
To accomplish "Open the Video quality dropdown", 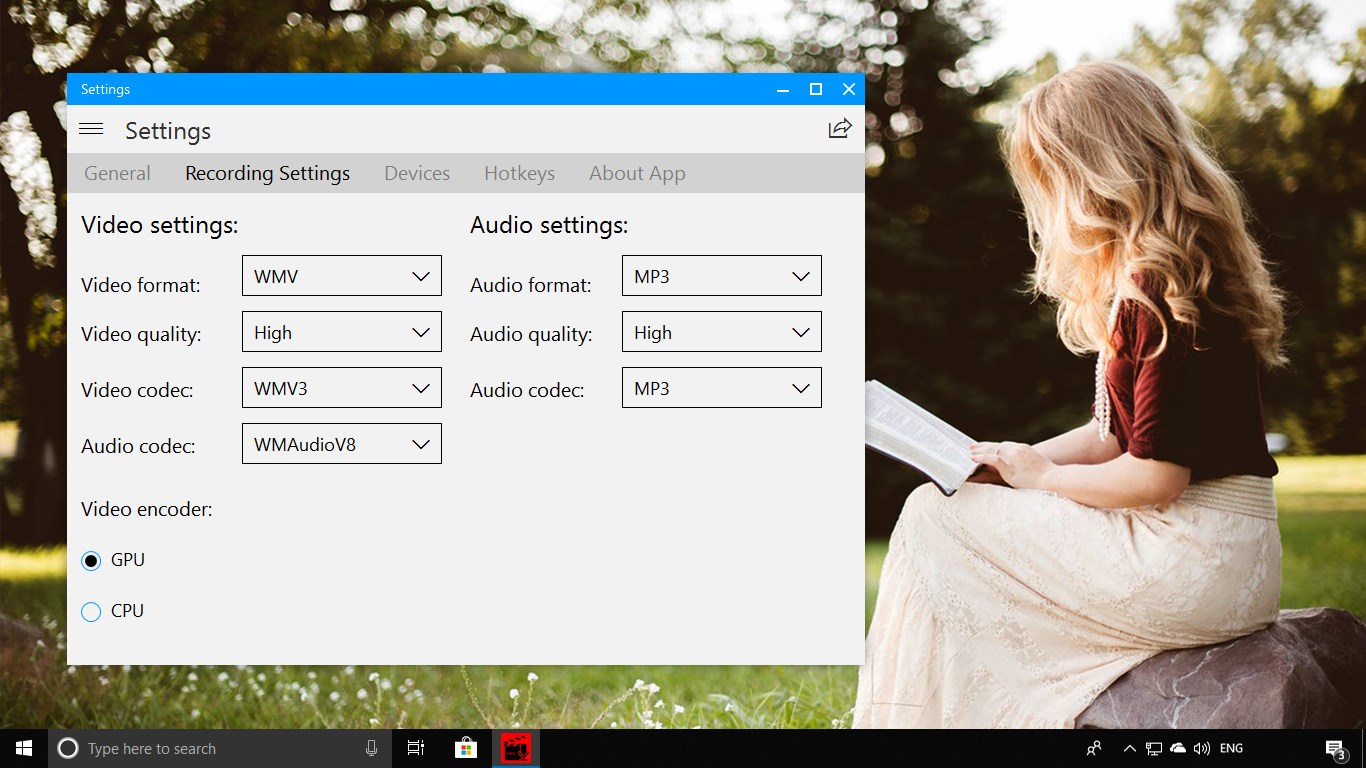I will (x=341, y=332).
